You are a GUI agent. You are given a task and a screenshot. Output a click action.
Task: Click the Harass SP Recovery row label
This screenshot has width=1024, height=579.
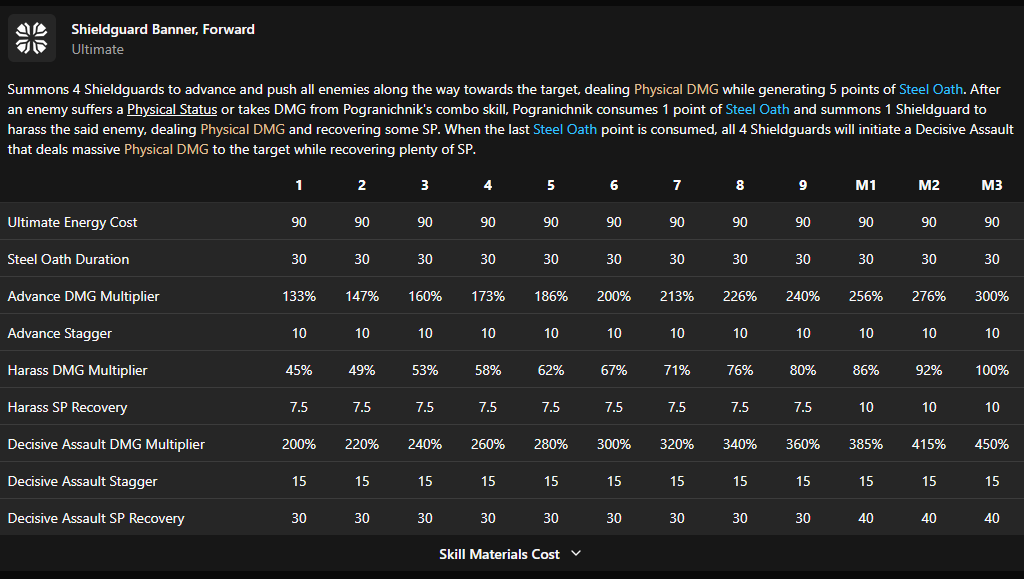pyautogui.click(x=67, y=407)
